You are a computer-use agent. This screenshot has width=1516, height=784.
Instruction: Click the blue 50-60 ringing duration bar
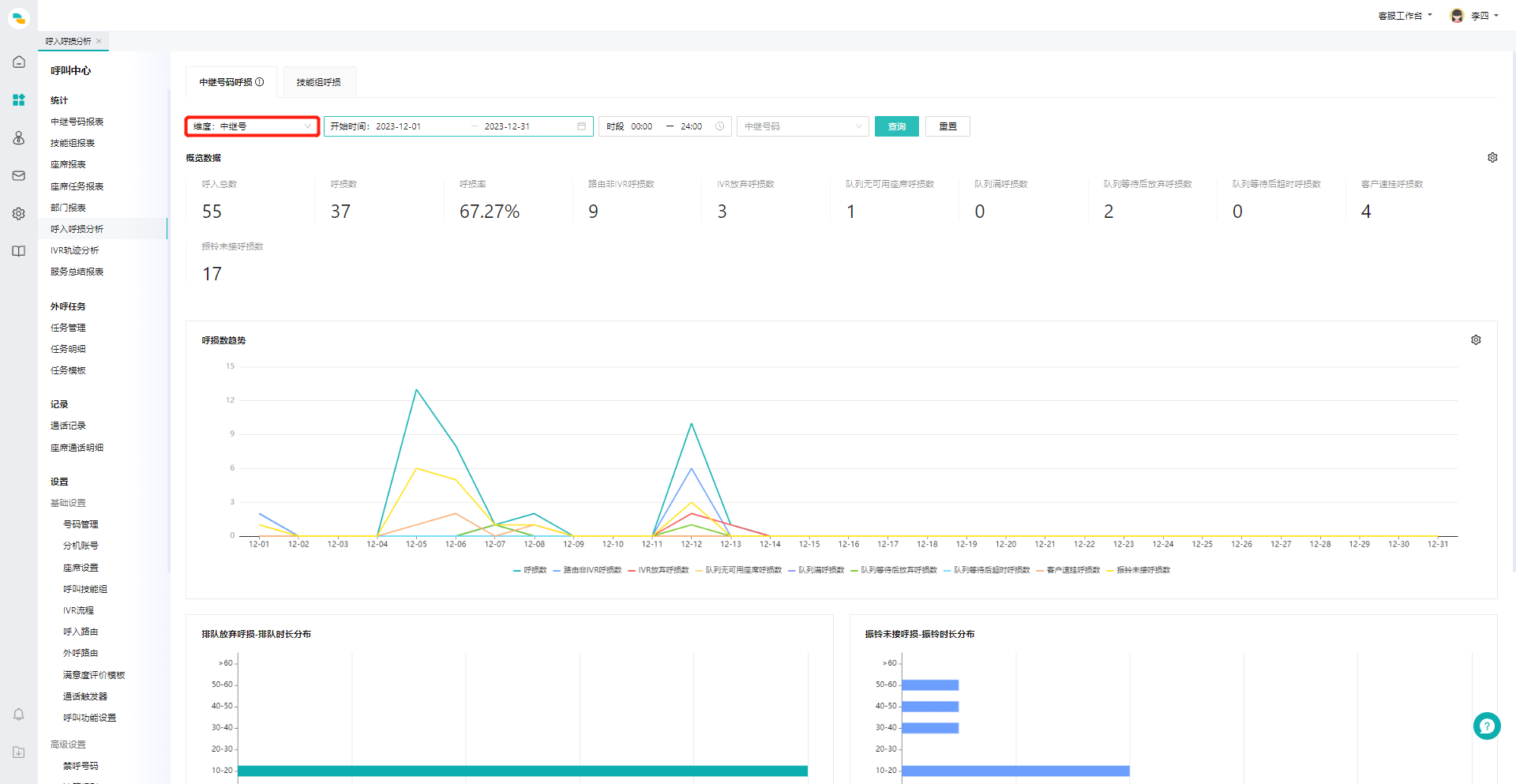pyautogui.click(x=930, y=685)
